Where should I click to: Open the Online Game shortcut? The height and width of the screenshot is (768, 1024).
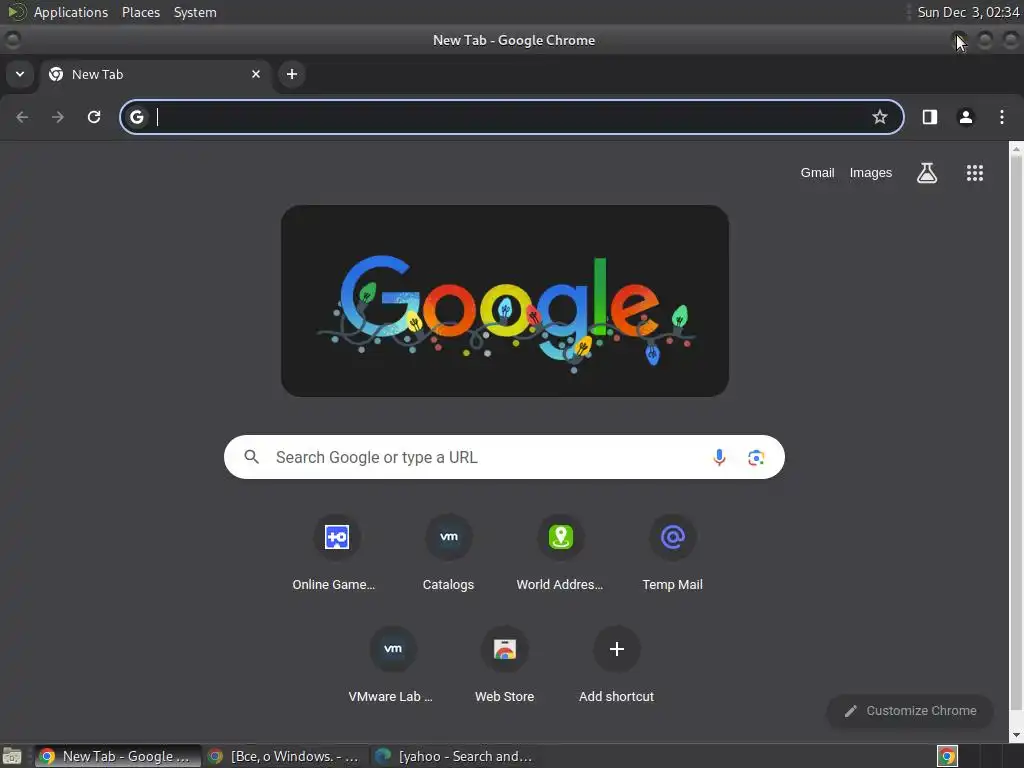[x=336, y=552]
